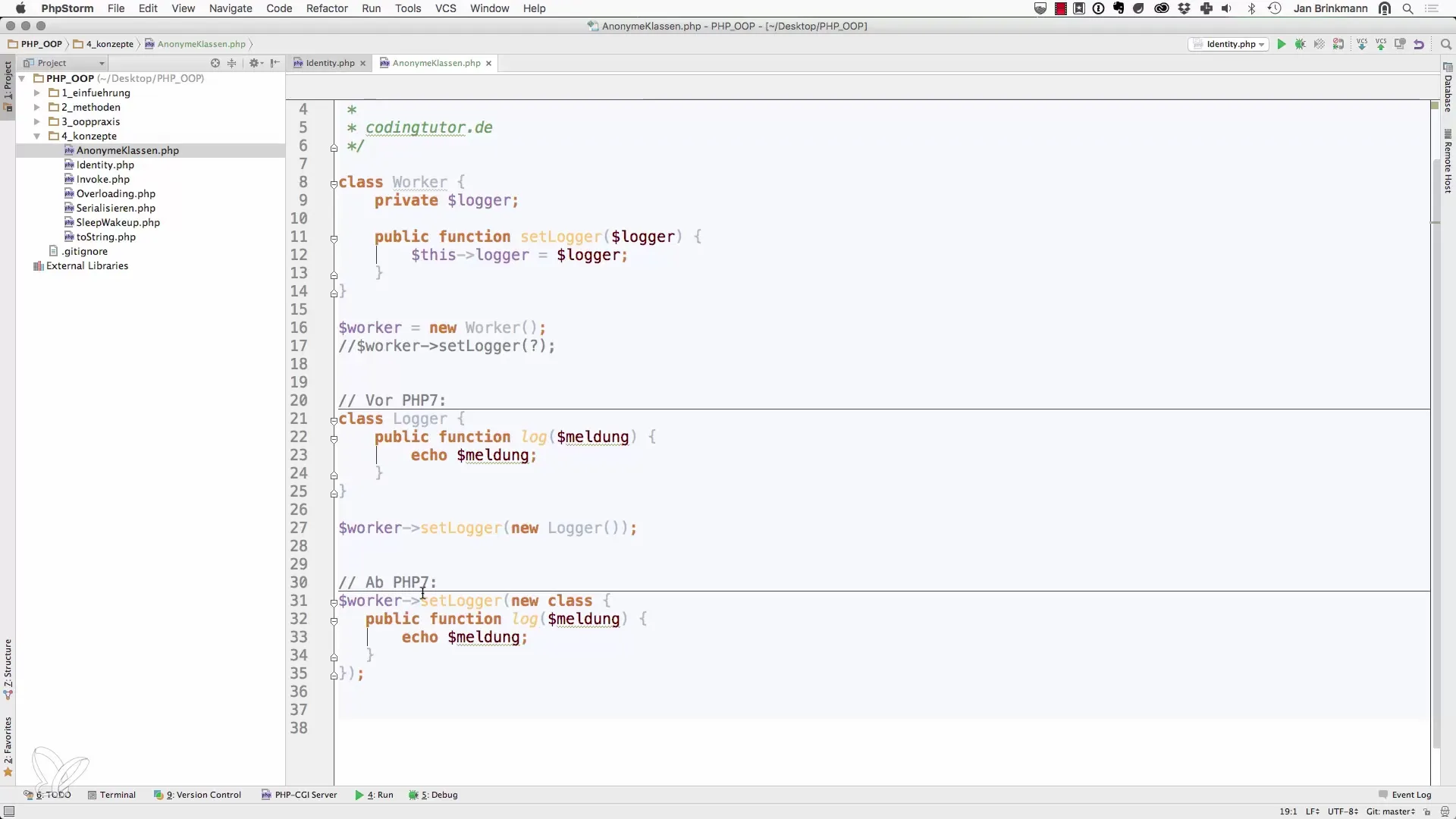Start debugging with the bug icon

pos(1301,44)
